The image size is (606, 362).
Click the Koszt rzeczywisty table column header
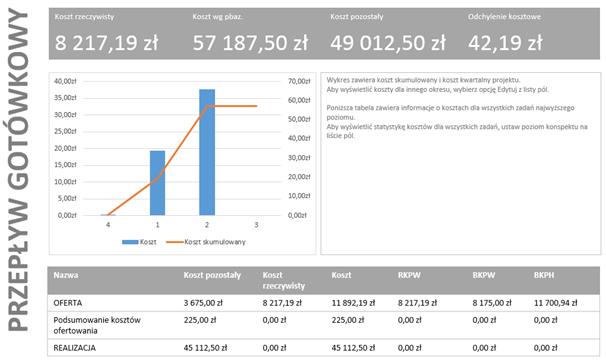point(284,280)
